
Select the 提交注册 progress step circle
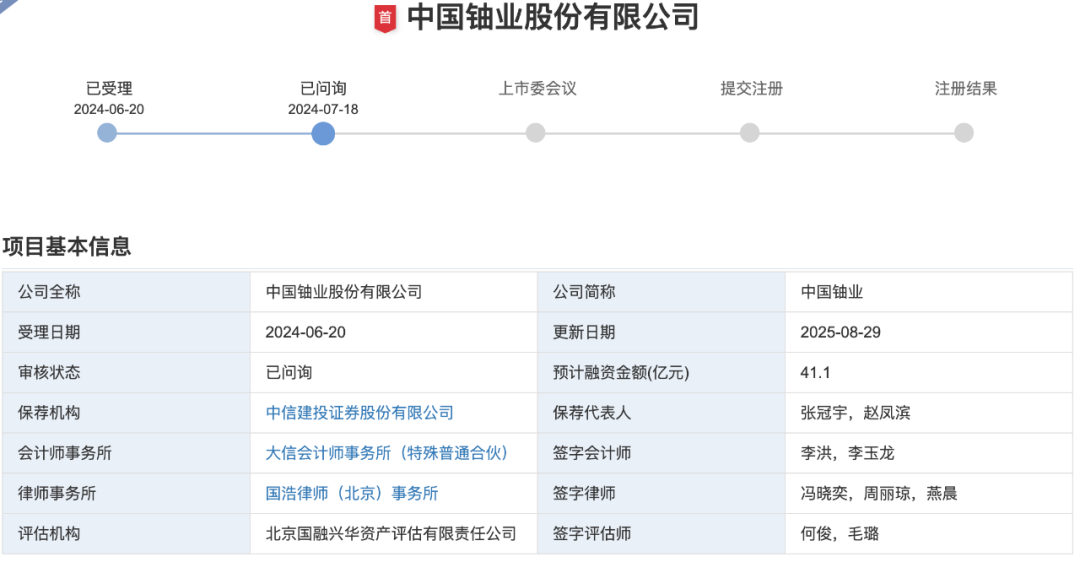[x=749, y=133]
